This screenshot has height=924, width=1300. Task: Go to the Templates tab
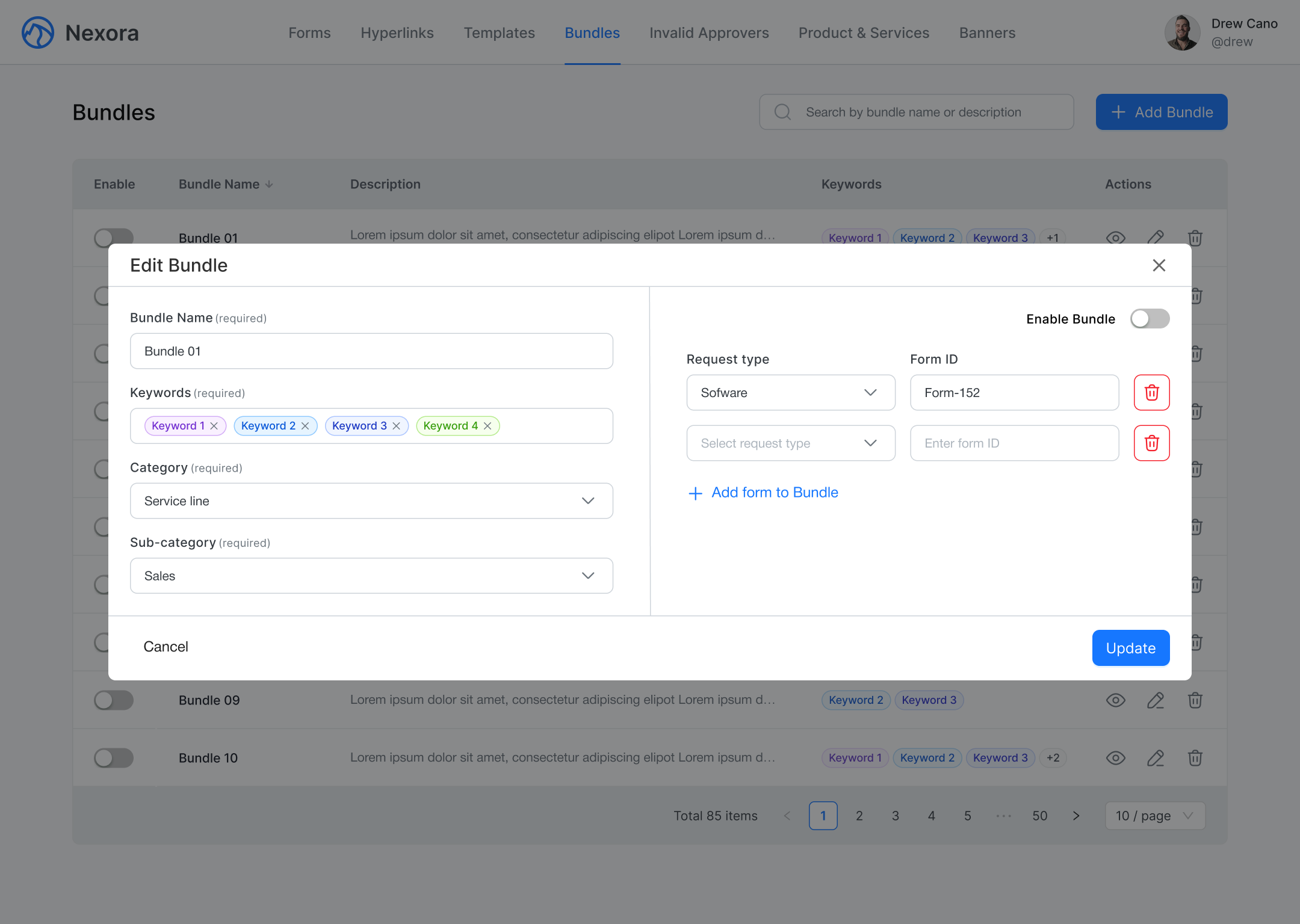499,33
